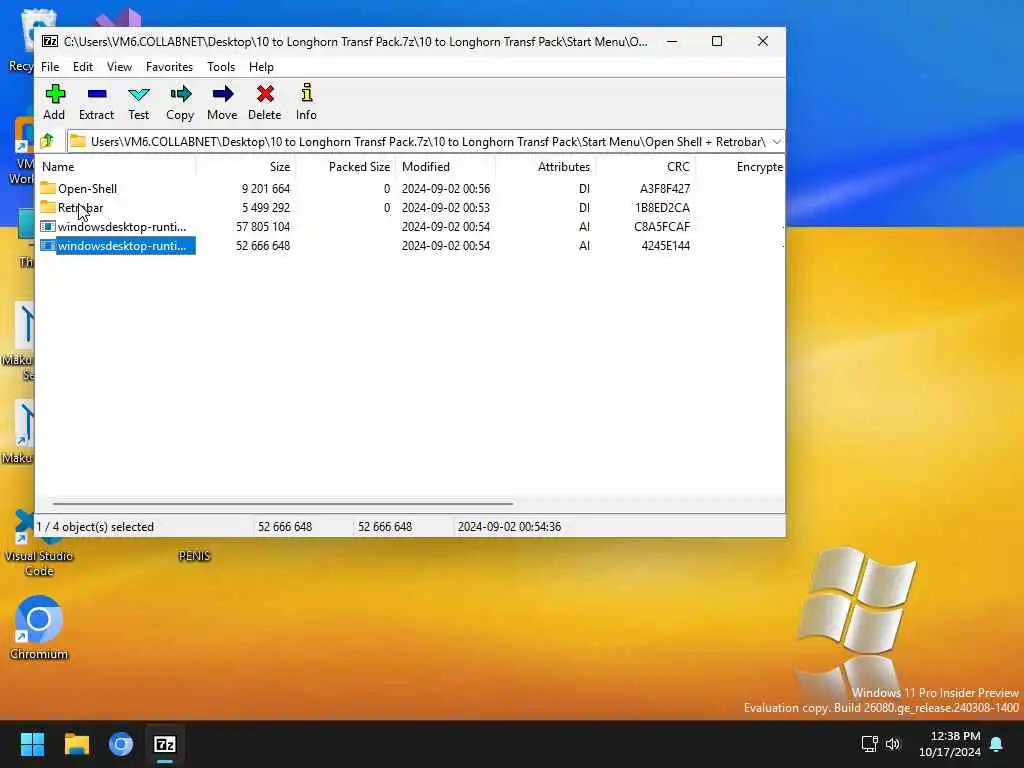Sort by the Size column header
1024x768 pixels.
click(x=246, y=167)
